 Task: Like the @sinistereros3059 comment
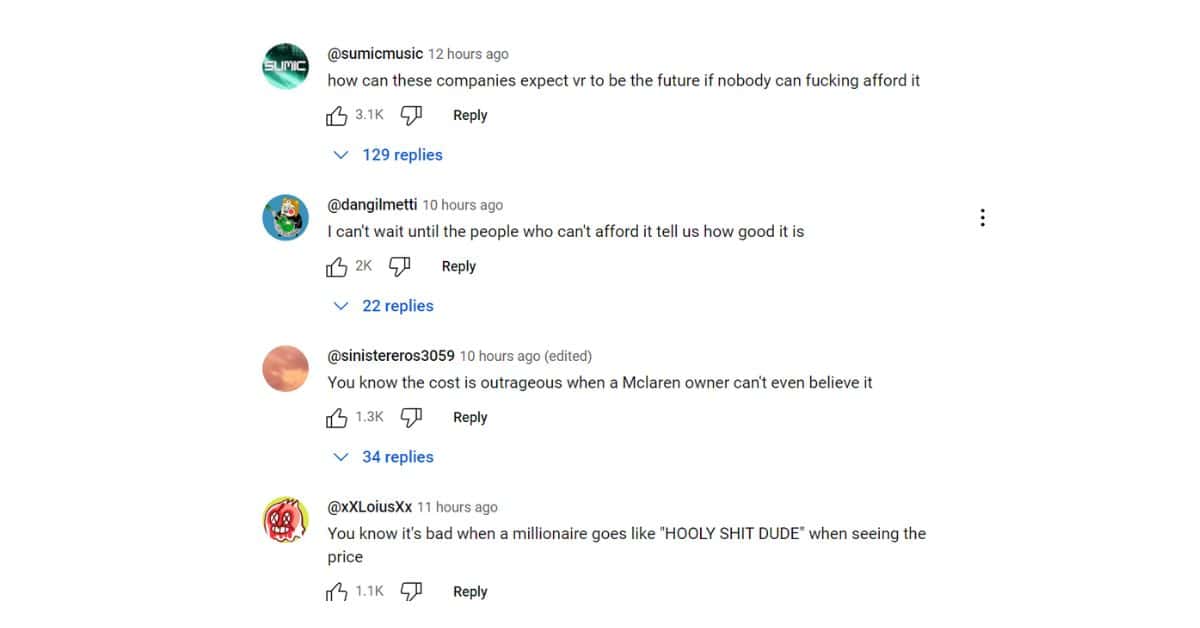coord(337,417)
